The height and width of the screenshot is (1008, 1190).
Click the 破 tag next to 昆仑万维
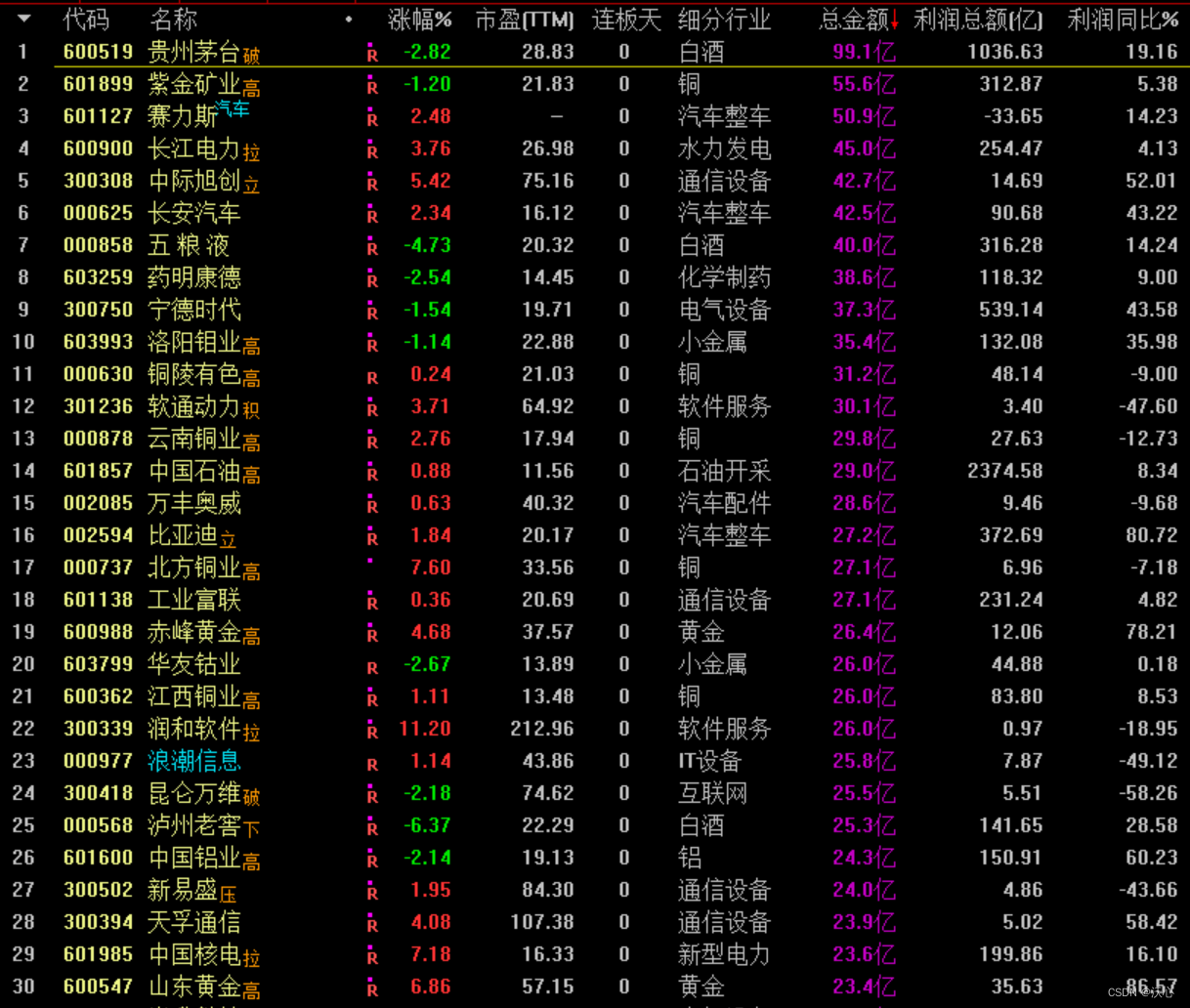(251, 798)
